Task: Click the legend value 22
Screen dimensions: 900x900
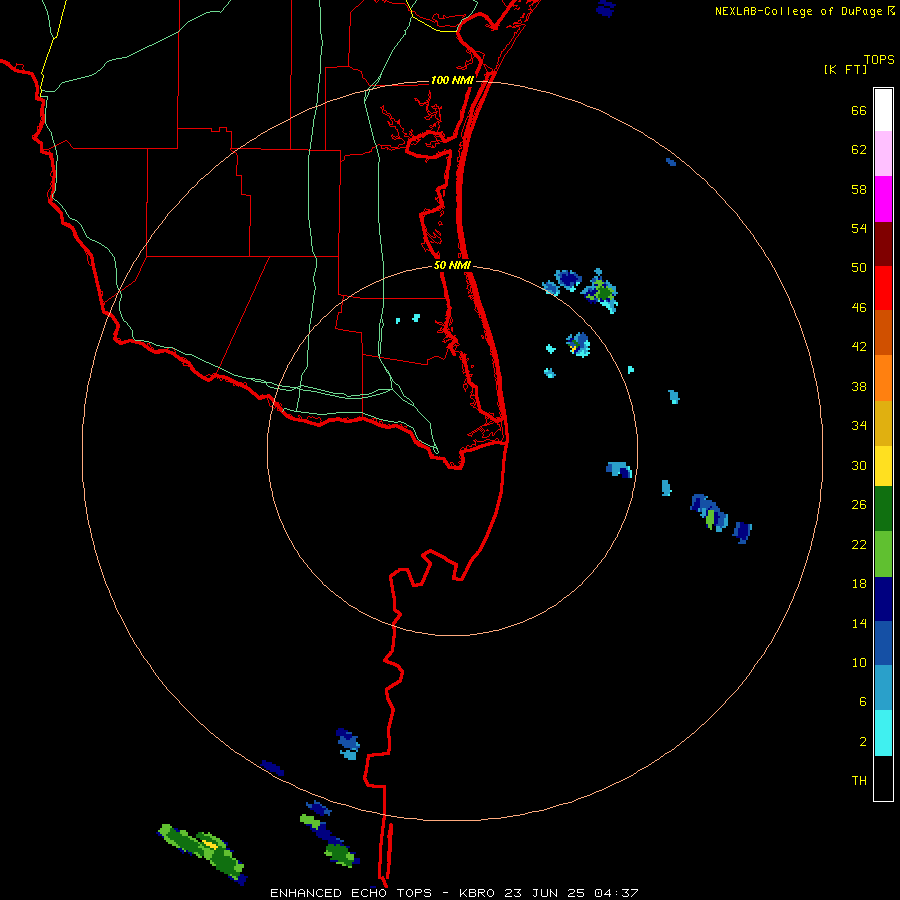Action: coord(859,544)
